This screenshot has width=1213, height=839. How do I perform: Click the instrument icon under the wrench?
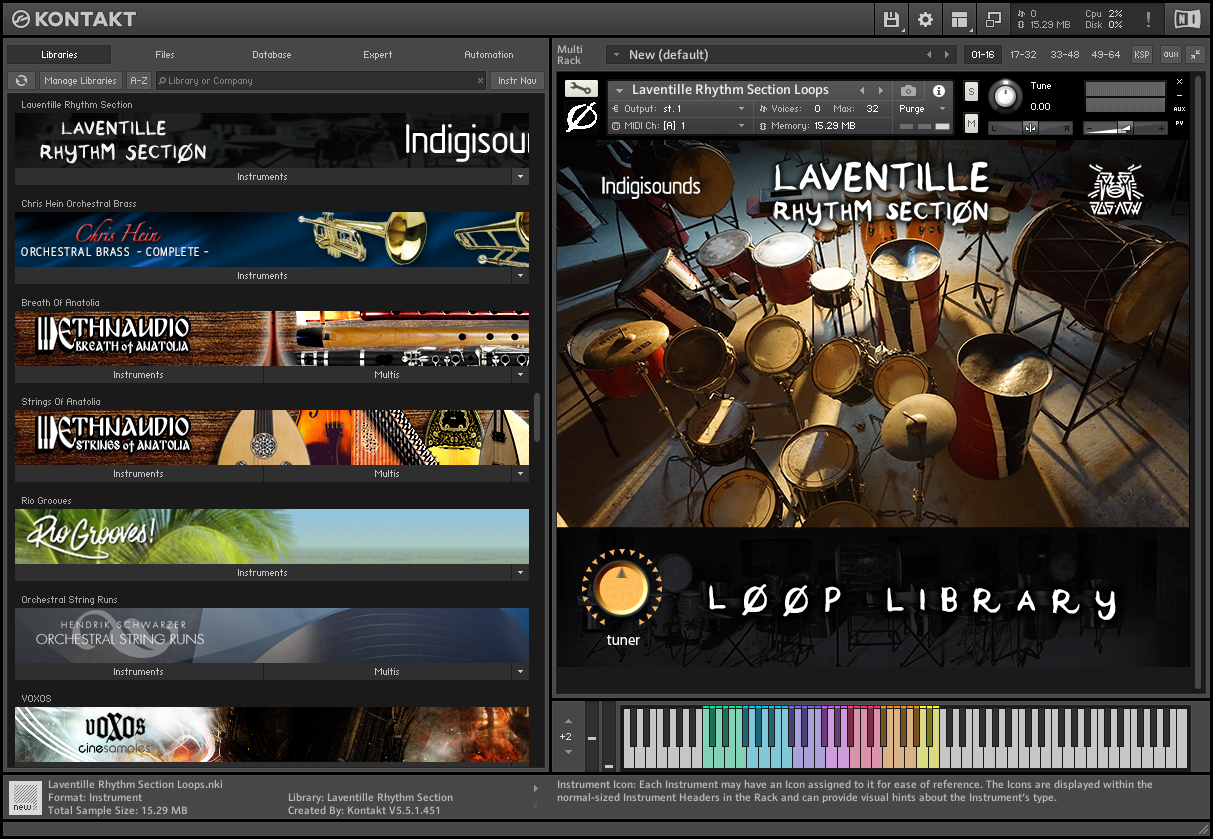click(581, 118)
